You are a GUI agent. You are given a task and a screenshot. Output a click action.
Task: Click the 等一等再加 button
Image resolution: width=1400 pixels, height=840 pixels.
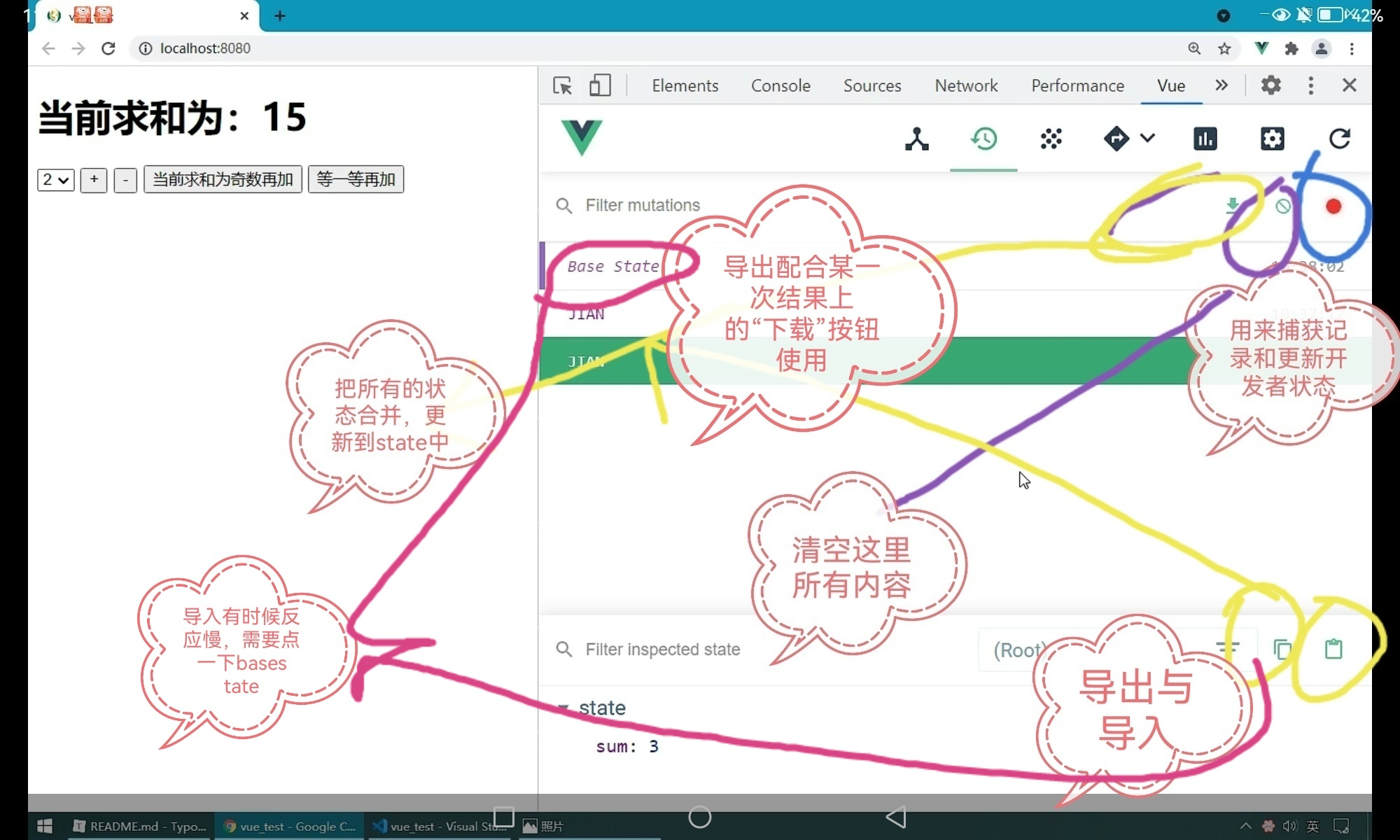356,180
